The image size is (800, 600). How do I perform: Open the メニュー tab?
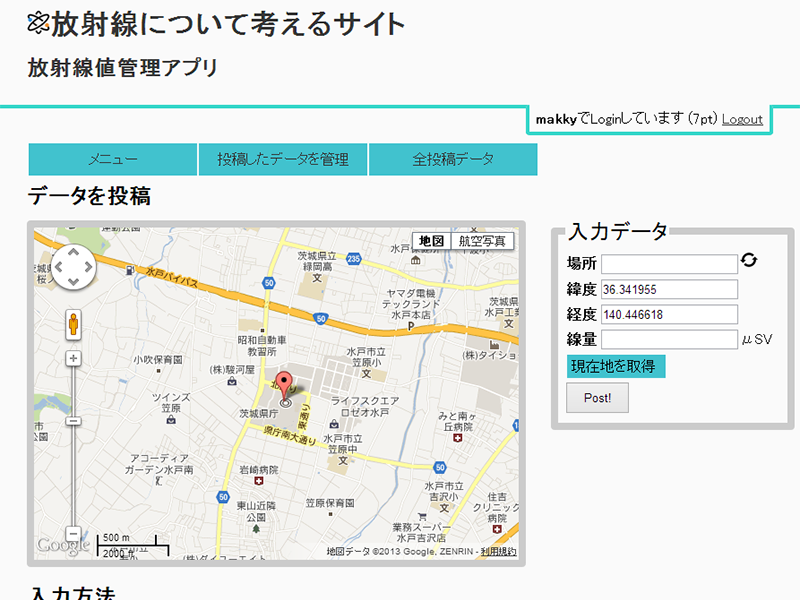point(113,159)
